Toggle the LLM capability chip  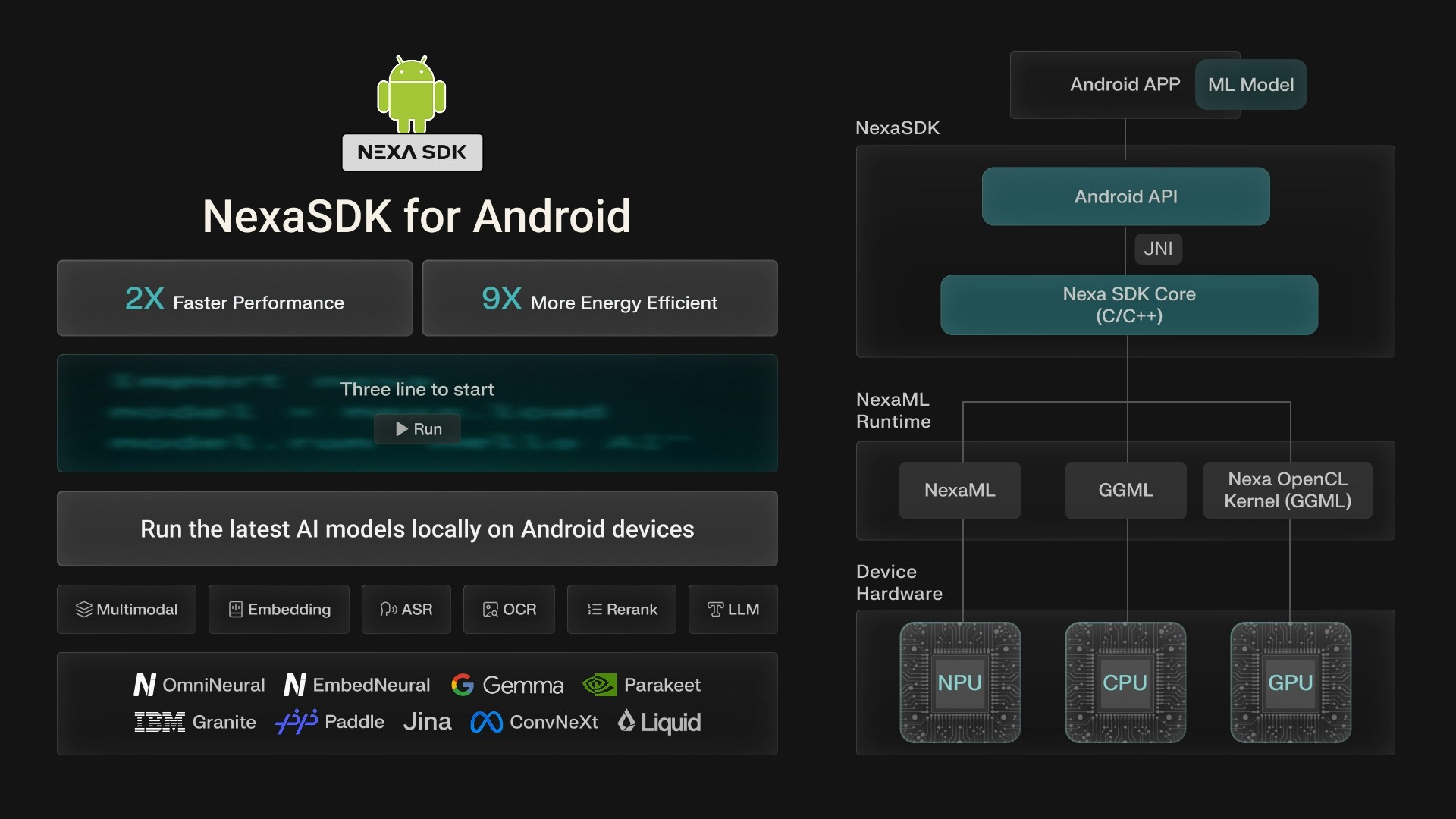click(733, 609)
